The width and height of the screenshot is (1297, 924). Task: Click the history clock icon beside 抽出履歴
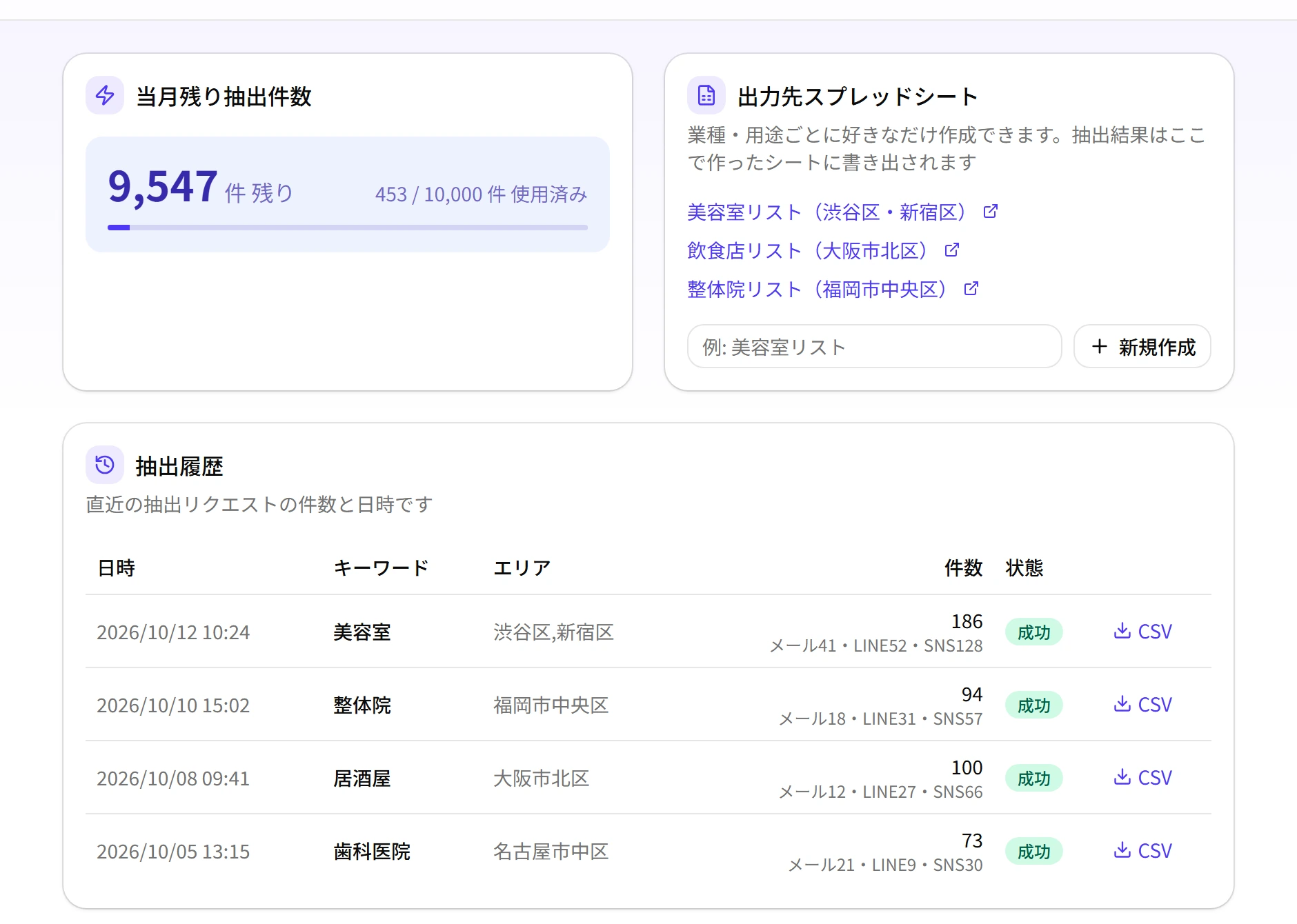coord(105,465)
